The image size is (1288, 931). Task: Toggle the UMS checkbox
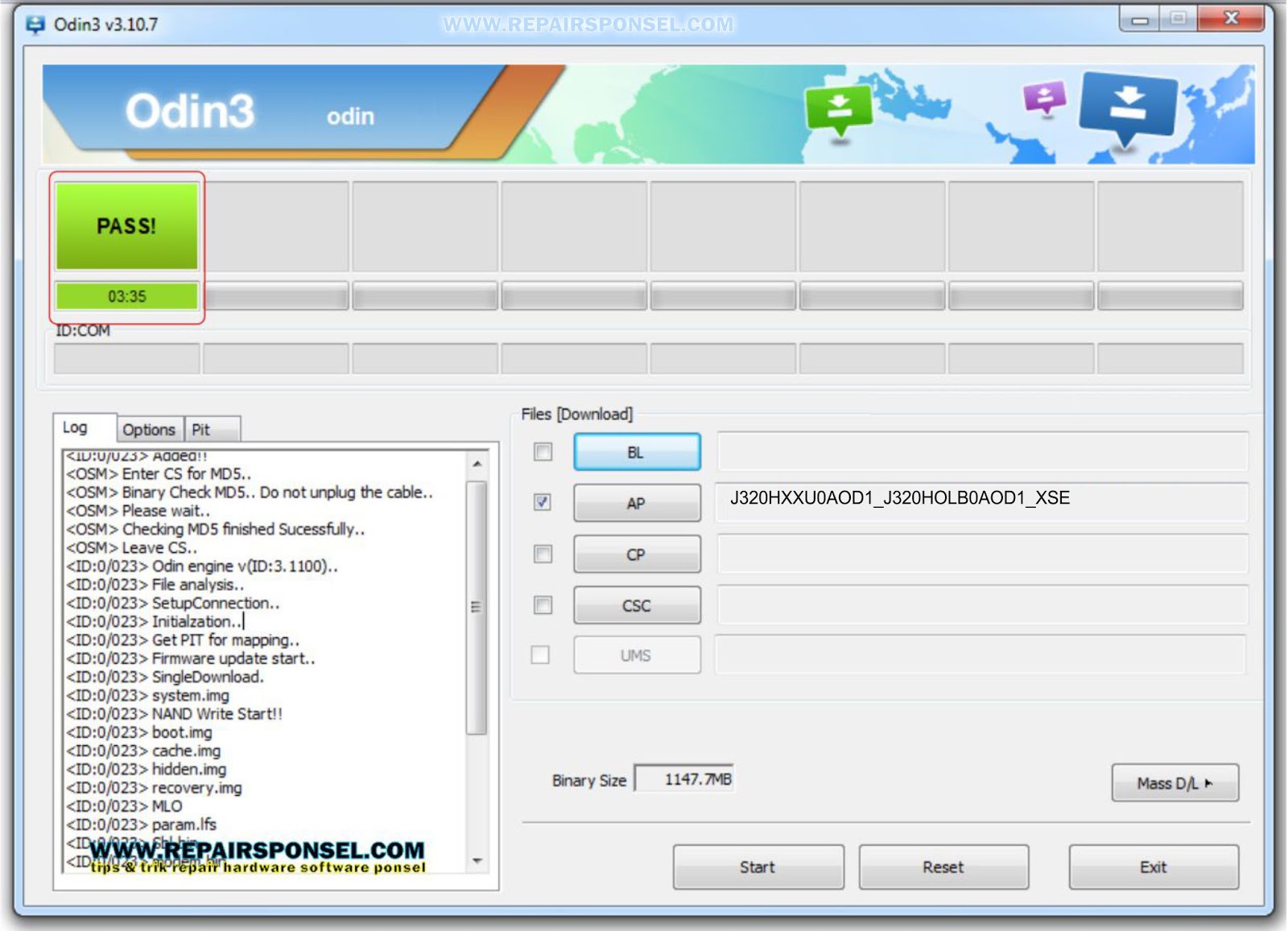540,655
